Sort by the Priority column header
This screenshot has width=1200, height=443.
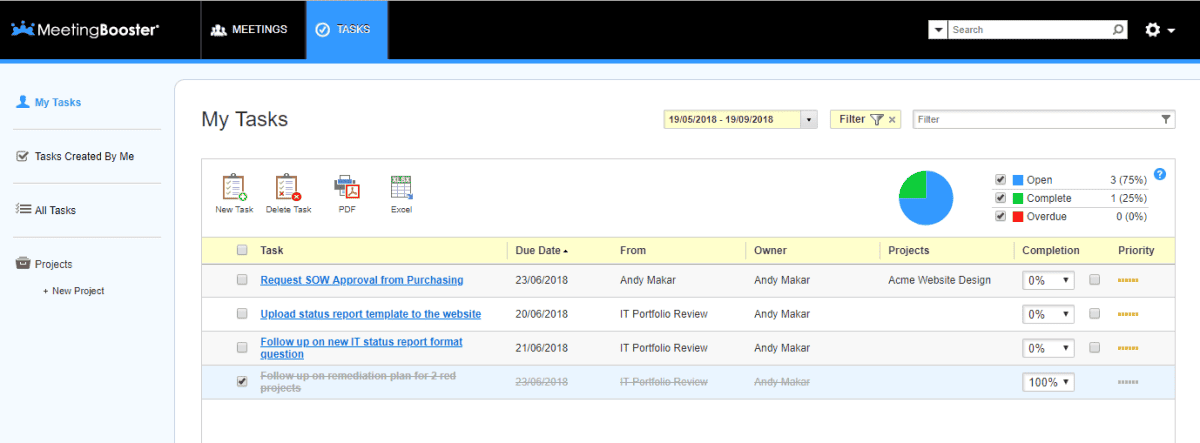click(x=1136, y=250)
